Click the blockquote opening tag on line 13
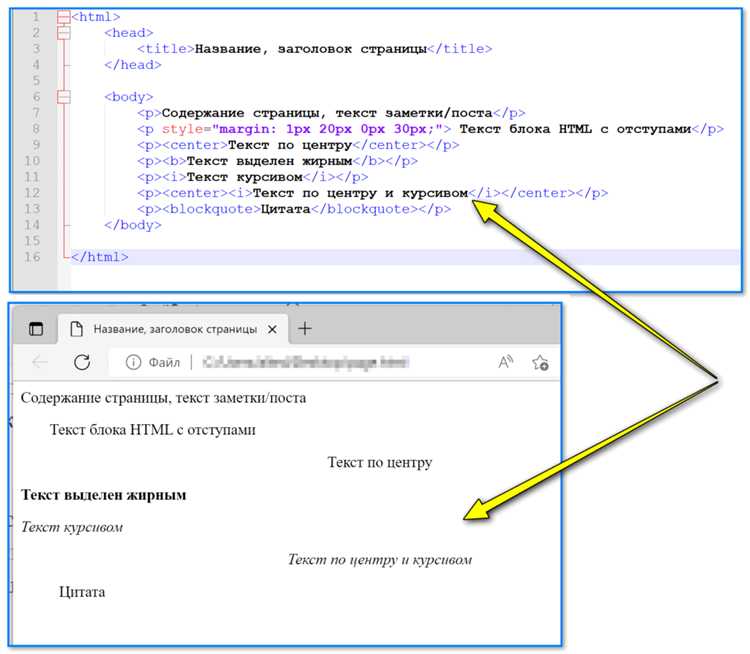 (211, 210)
